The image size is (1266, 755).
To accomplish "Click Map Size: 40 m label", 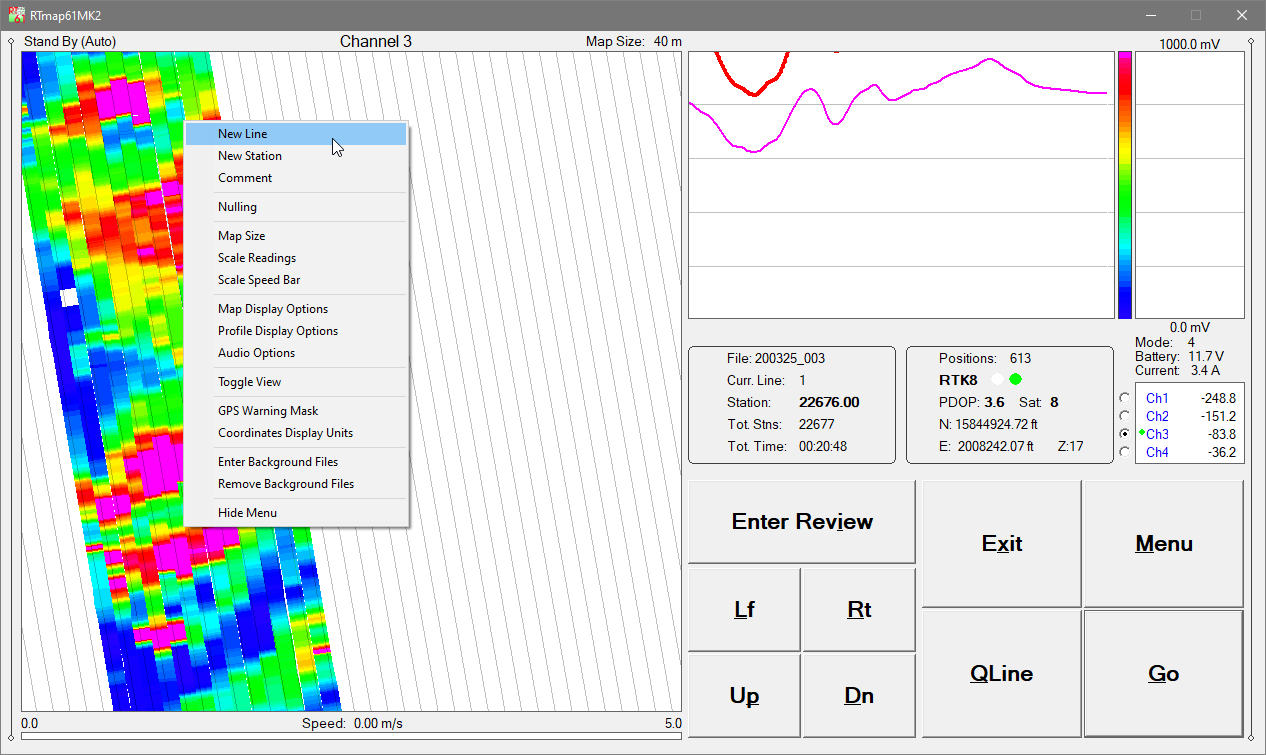I will [x=634, y=41].
